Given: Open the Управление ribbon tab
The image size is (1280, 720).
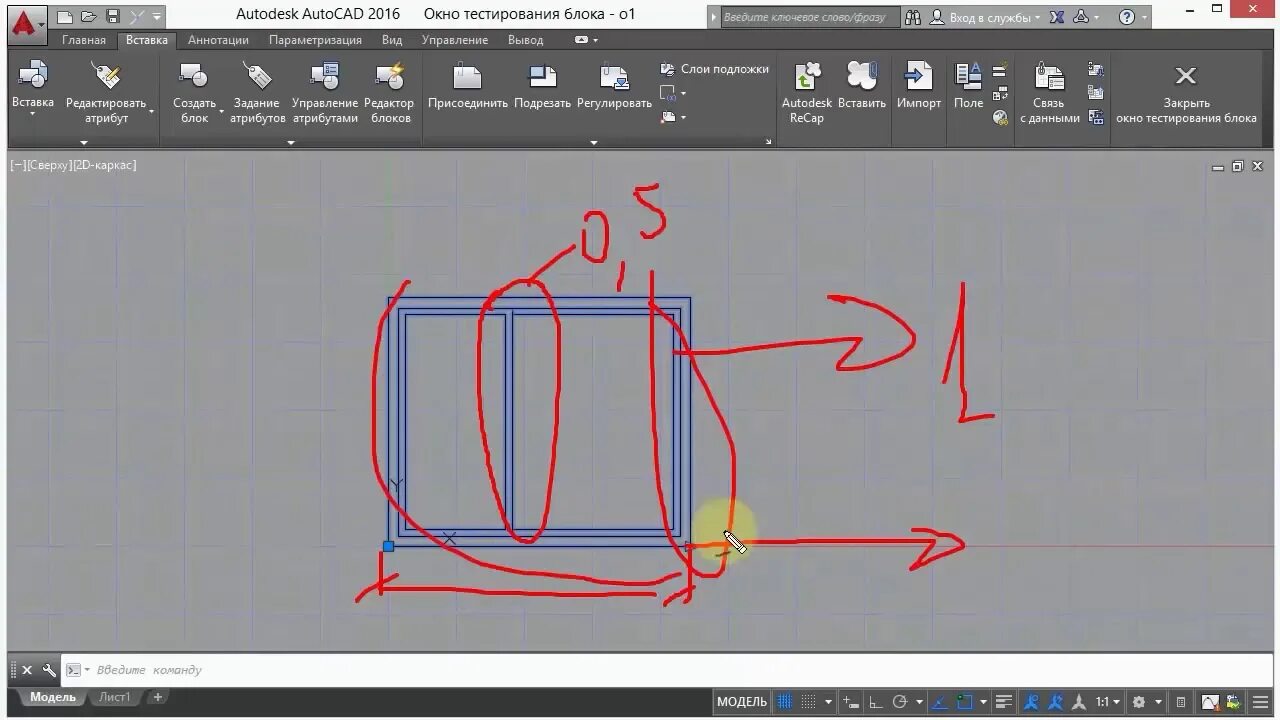Looking at the screenshot, I should click(x=455, y=40).
